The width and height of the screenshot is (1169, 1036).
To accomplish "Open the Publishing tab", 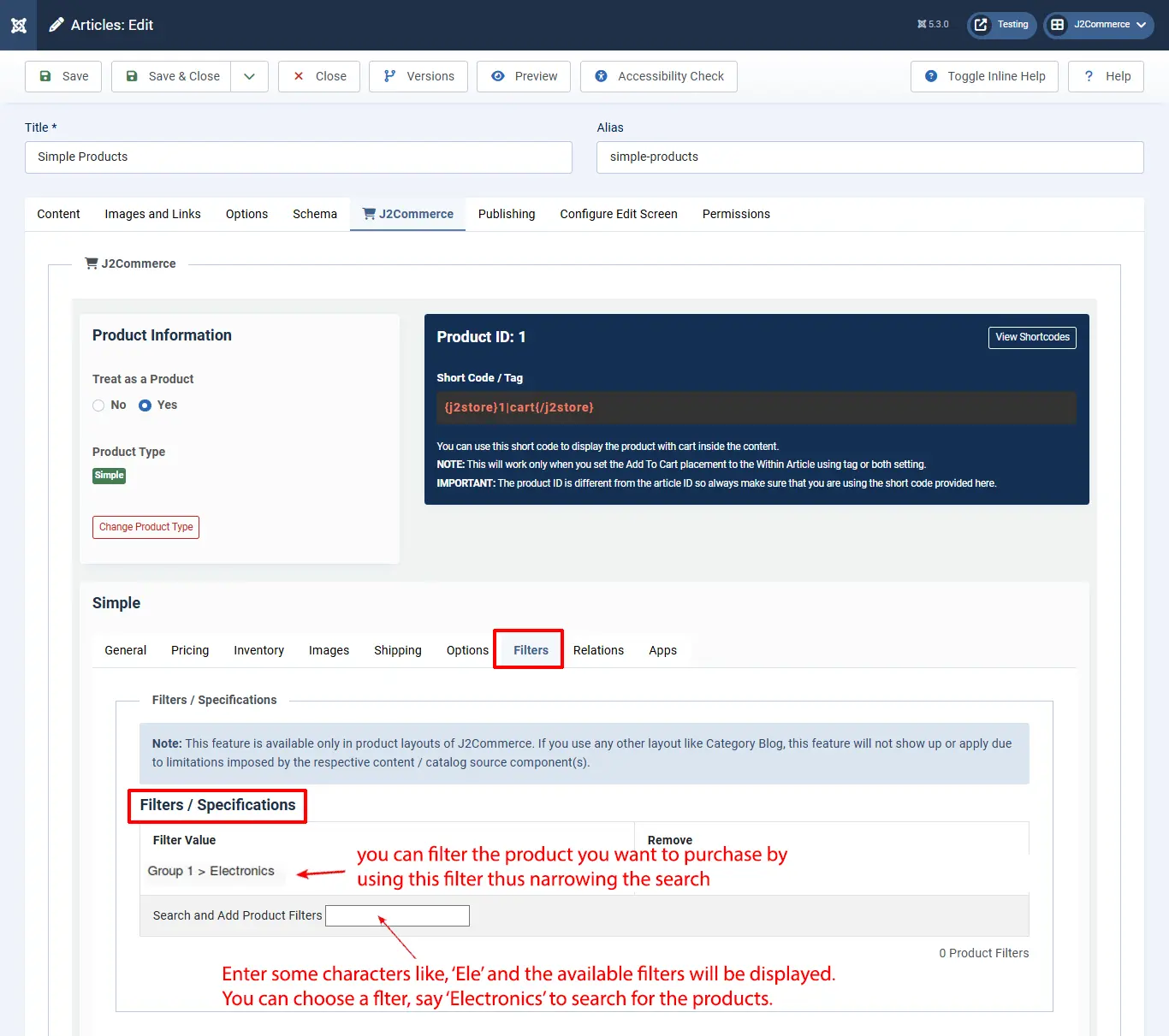I will [x=507, y=214].
